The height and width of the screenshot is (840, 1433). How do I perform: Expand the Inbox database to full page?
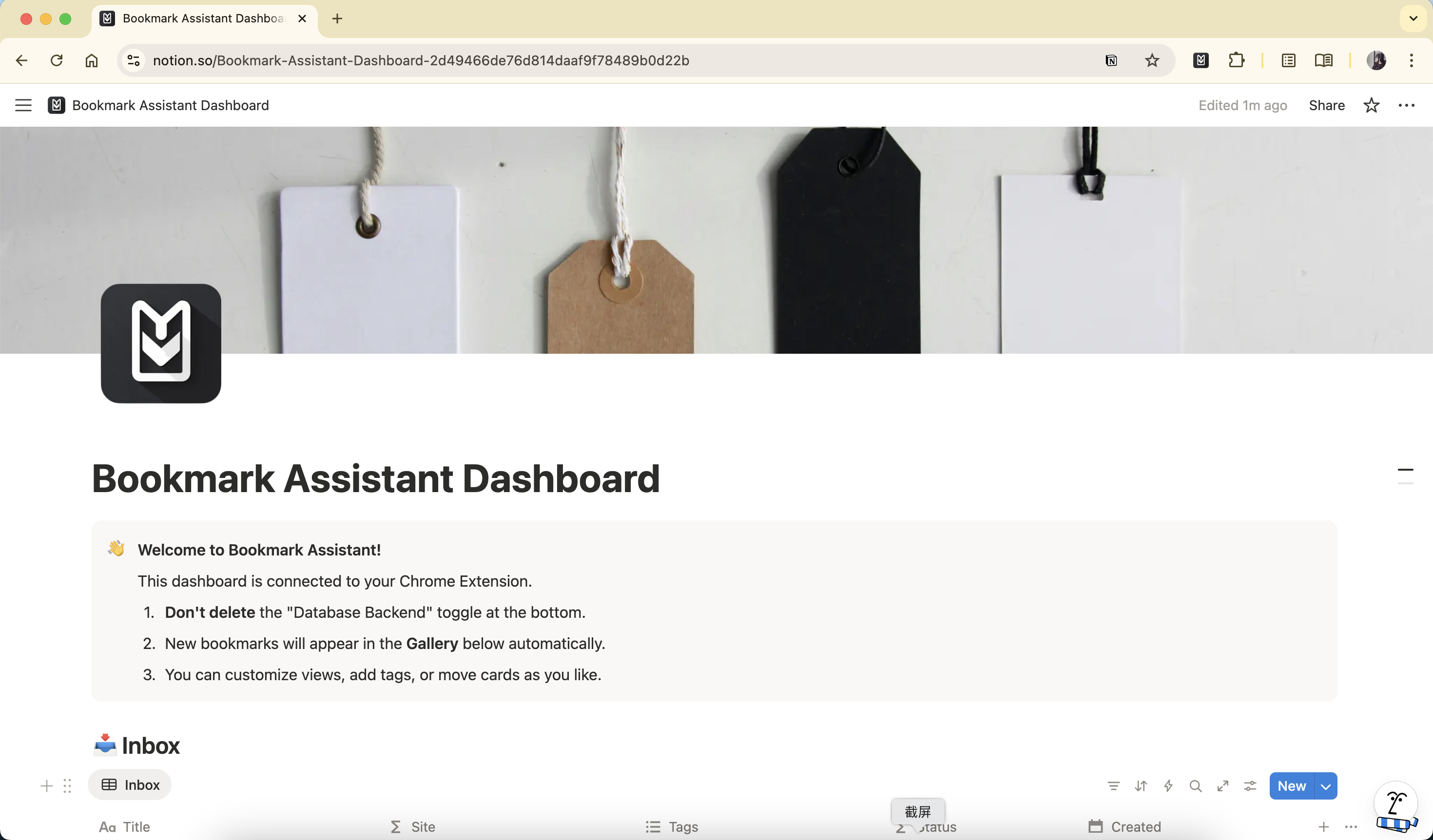1223,785
